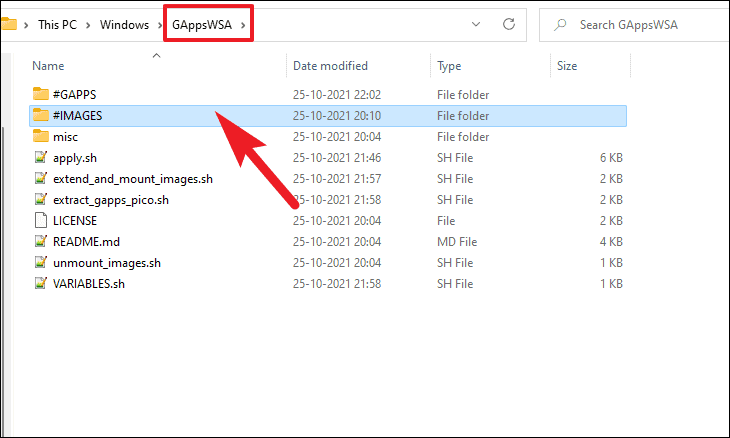The image size is (730, 438).
Task: Sort by the Date modified column
Action: (330, 66)
